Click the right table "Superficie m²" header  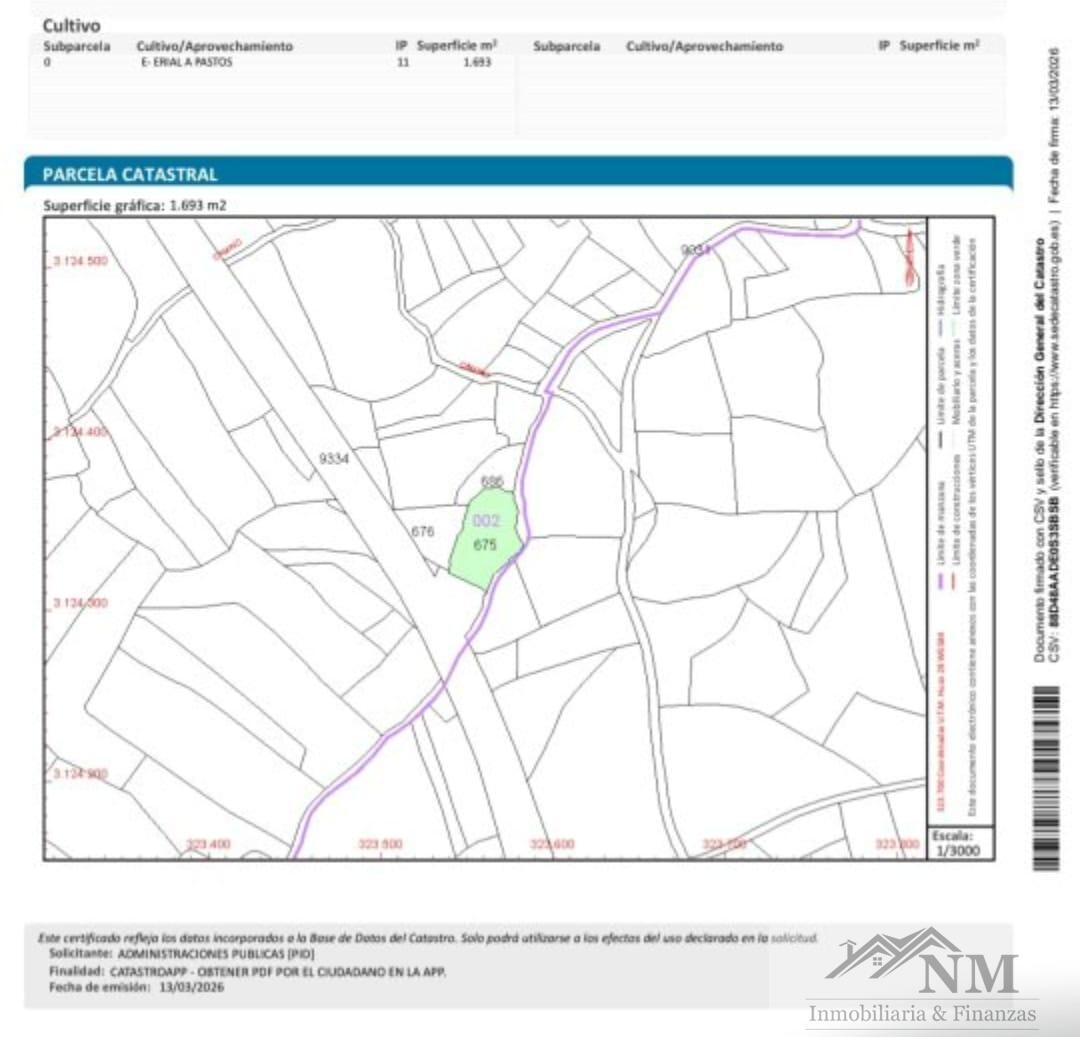(x=939, y=45)
